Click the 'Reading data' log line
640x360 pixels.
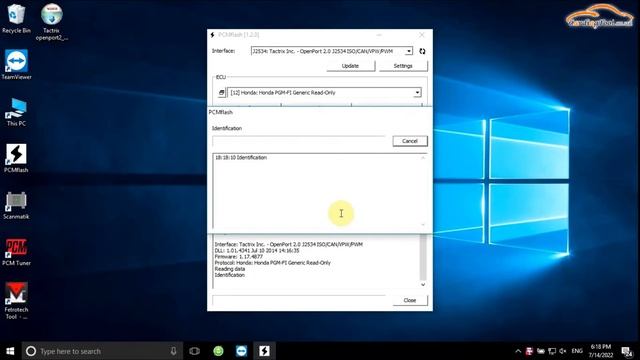pos(230,269)
